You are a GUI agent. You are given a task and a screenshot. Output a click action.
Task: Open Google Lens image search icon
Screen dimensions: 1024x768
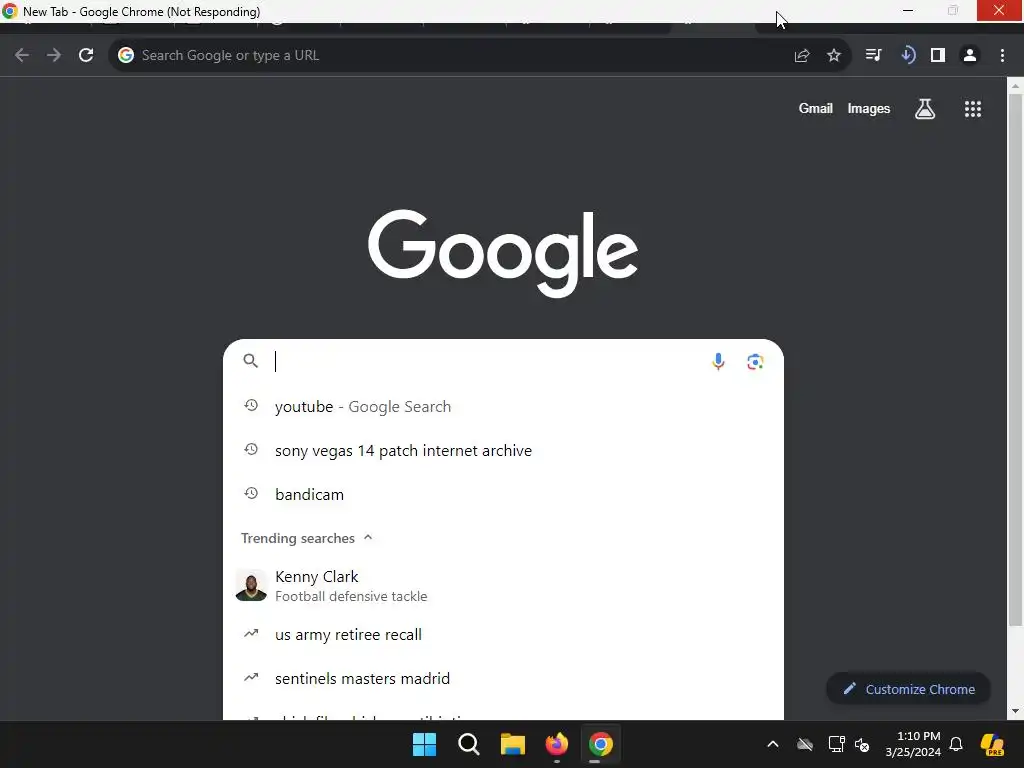(755, 361)
